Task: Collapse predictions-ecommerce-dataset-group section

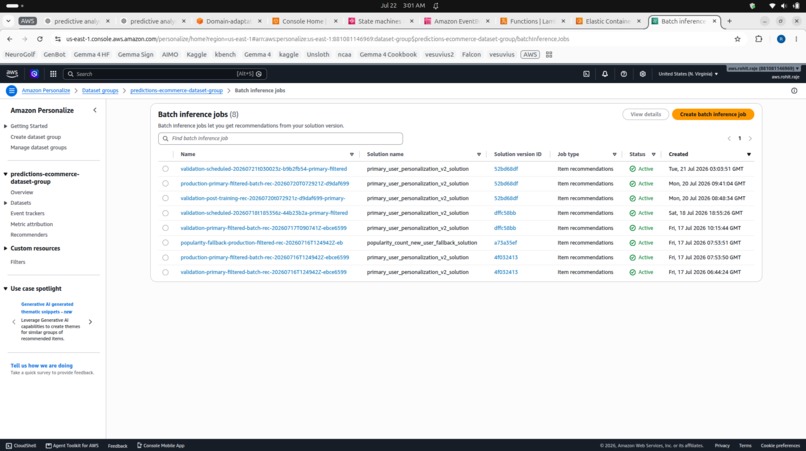Action: (x=6, y=174)
